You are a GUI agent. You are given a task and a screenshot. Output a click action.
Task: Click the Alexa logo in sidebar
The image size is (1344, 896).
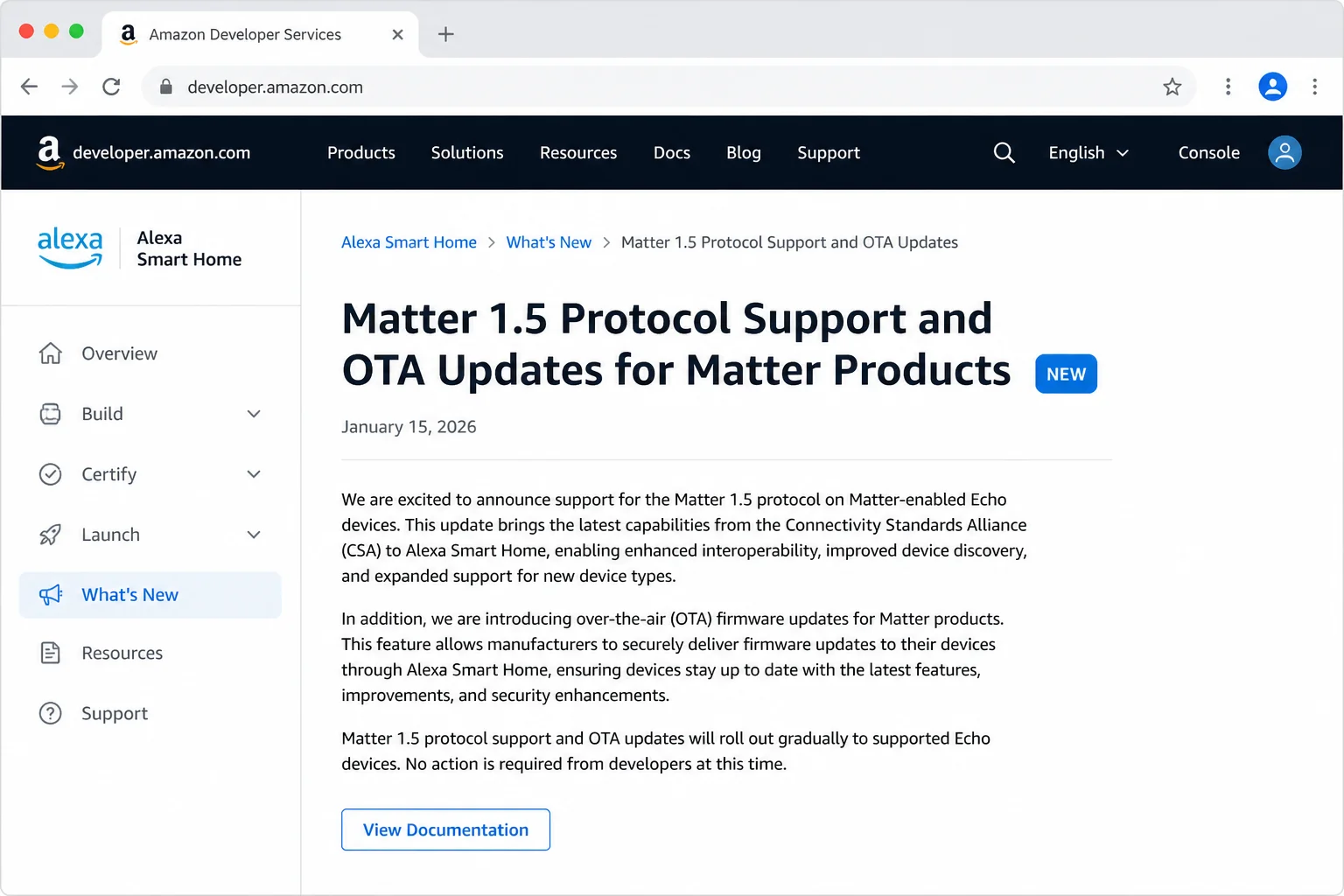tap(70, 248)
